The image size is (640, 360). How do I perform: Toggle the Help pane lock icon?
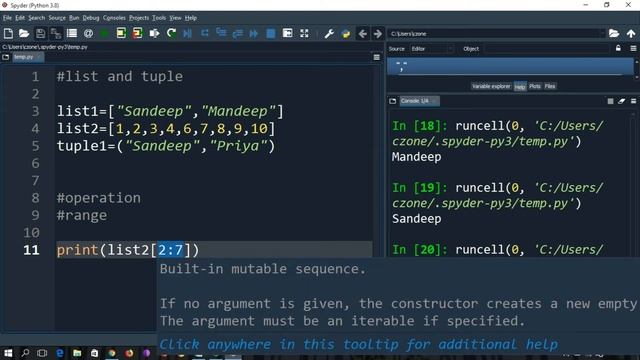(x=618, y=49)
